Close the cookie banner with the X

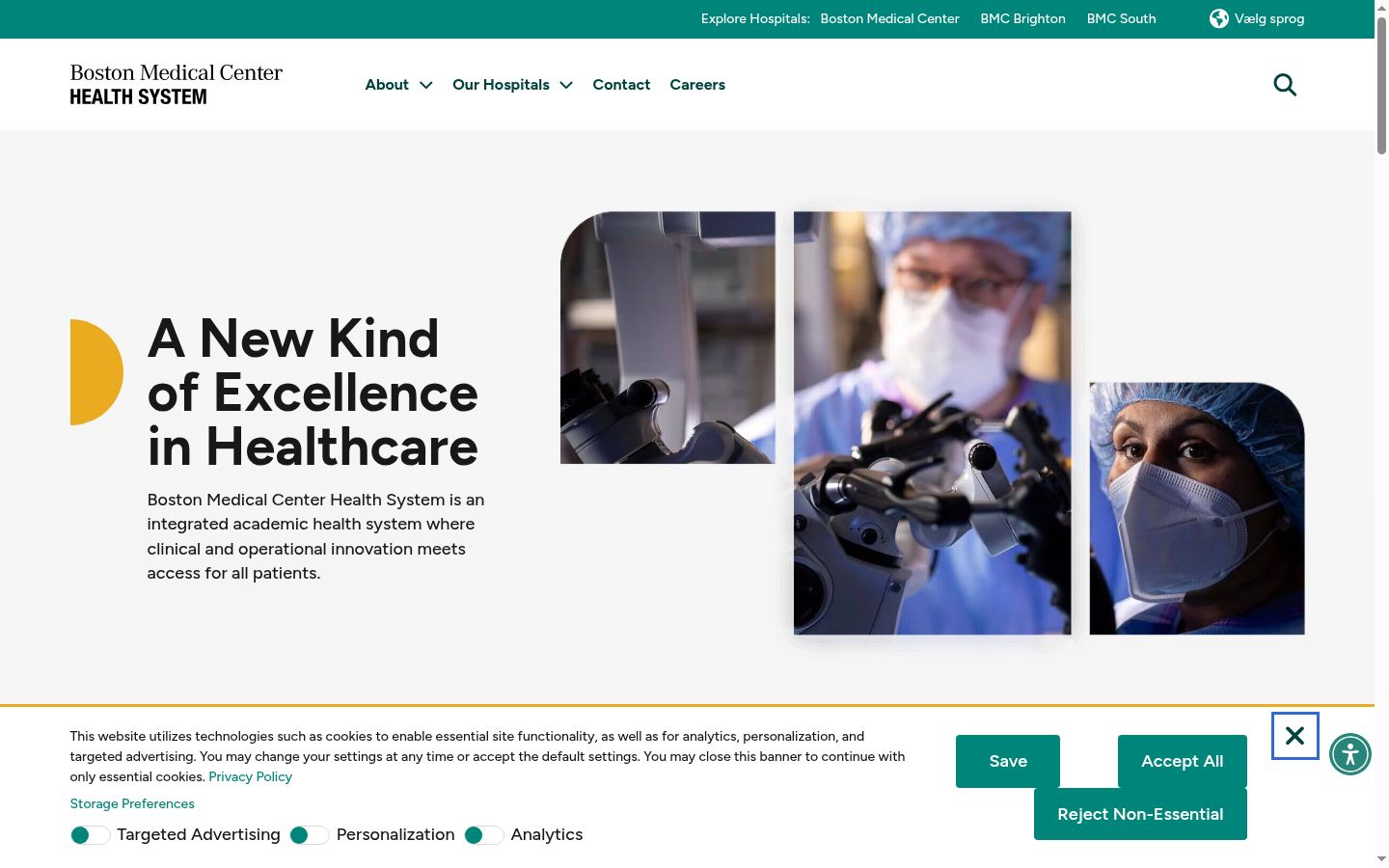point(1294,736)
